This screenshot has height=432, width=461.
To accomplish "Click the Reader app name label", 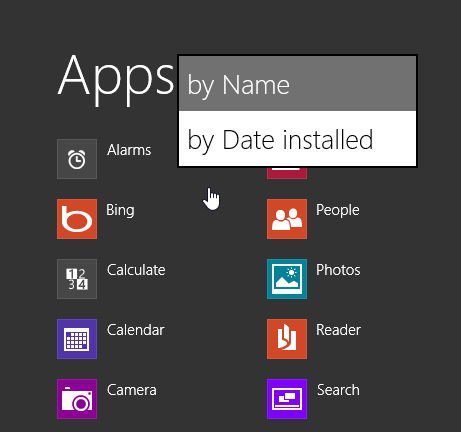I will tap(338, 330).
